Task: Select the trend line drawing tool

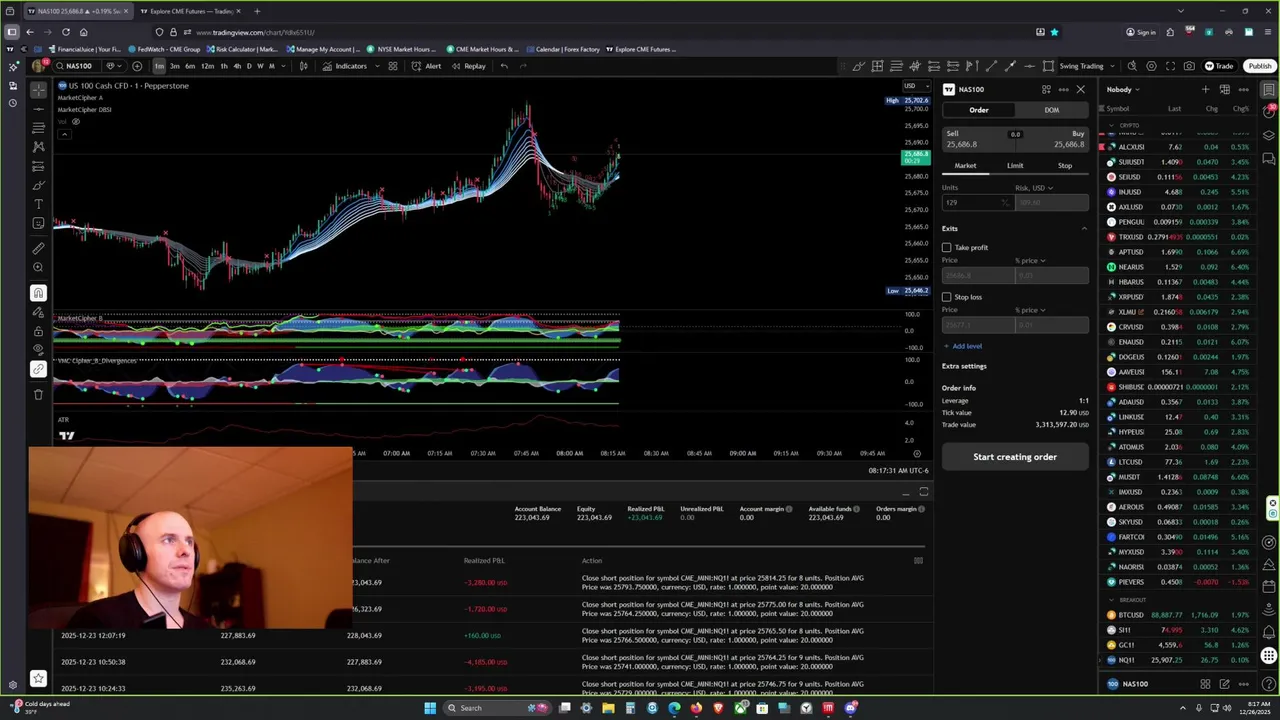Action: click(x=38, y=108)
